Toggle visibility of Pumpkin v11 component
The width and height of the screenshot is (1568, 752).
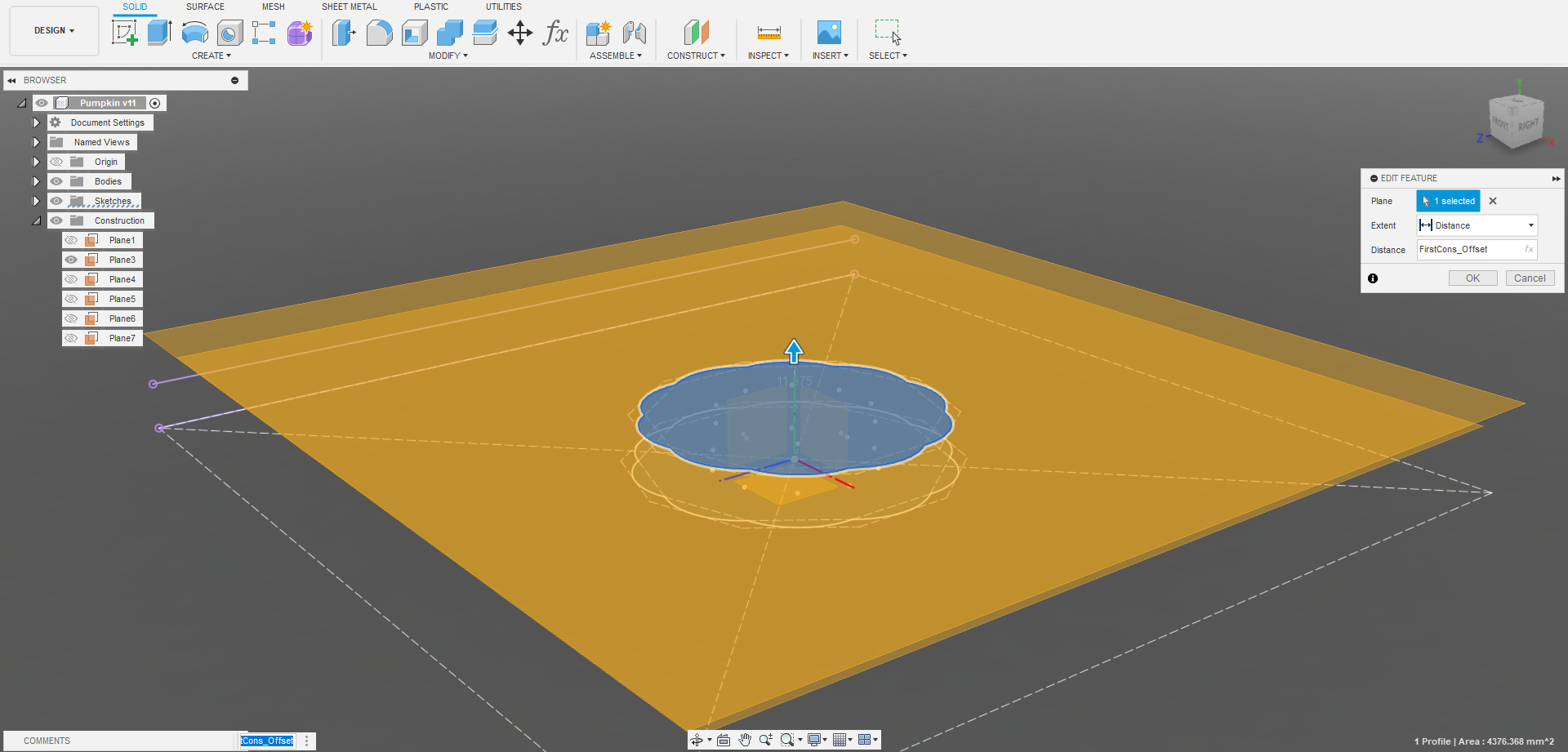pyautogui.click(x=42, y=103)
